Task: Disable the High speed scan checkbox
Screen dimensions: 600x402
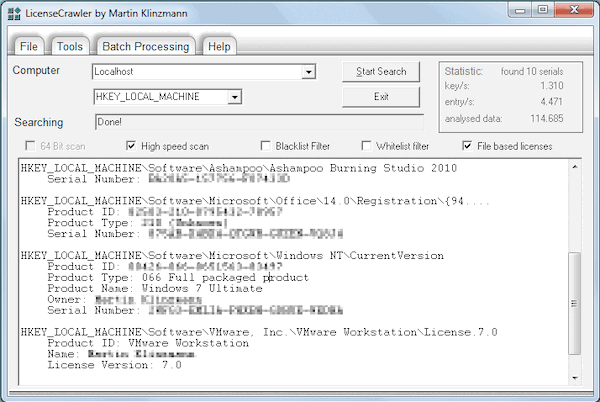Action: [131, 146]
